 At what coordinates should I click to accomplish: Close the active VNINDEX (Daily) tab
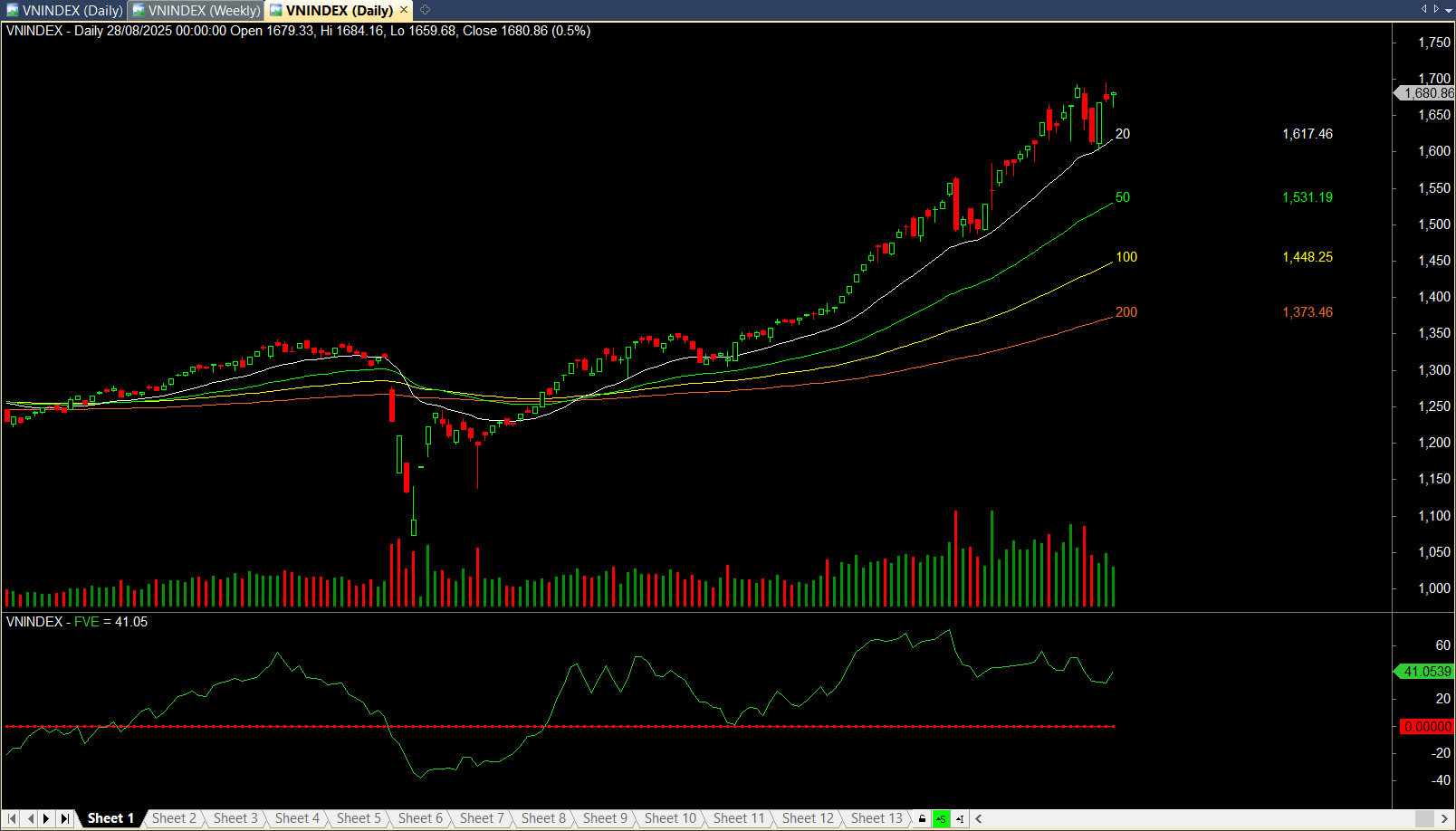click(404, 10)
